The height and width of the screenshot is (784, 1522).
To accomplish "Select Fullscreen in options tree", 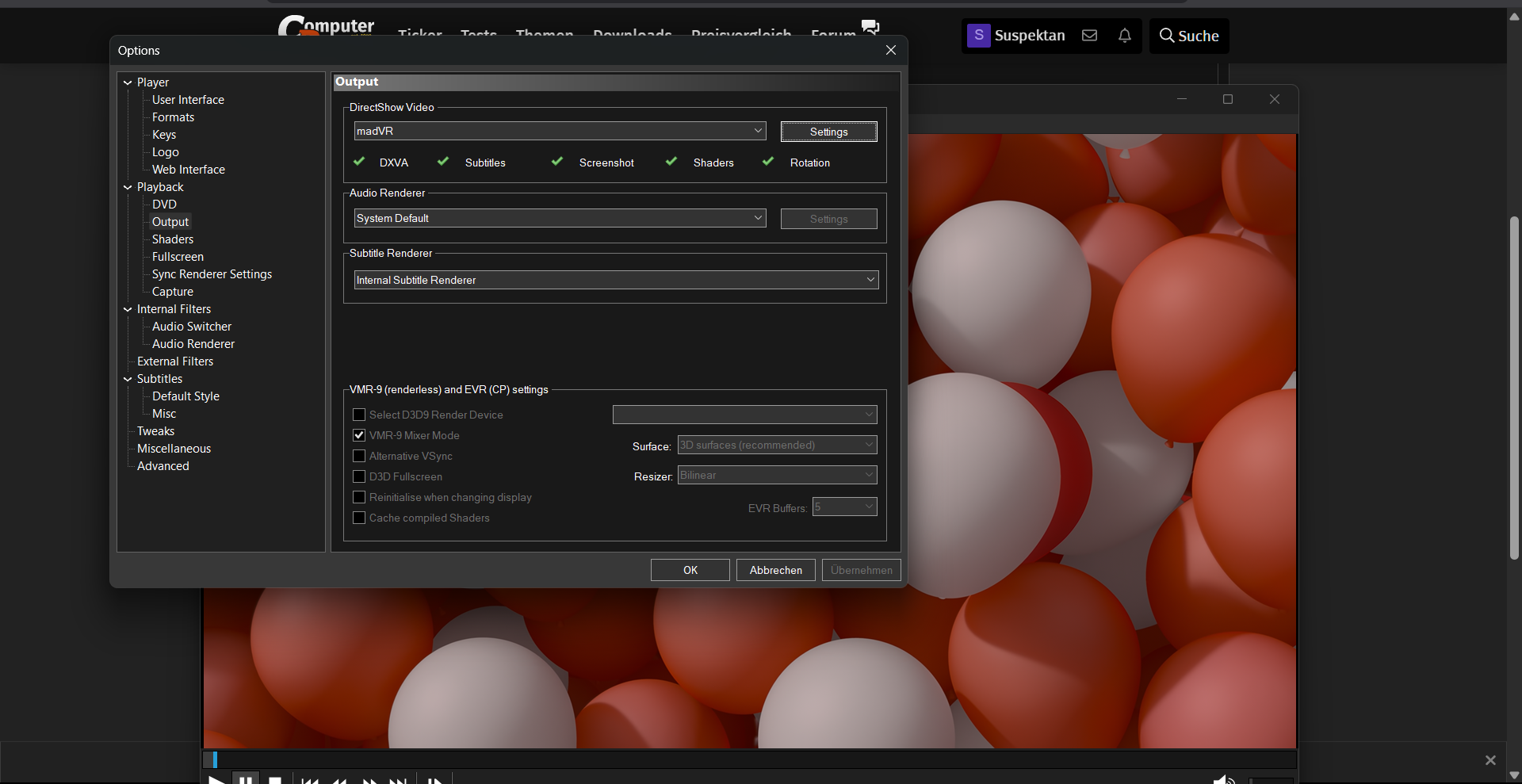I will click(178, 257).
